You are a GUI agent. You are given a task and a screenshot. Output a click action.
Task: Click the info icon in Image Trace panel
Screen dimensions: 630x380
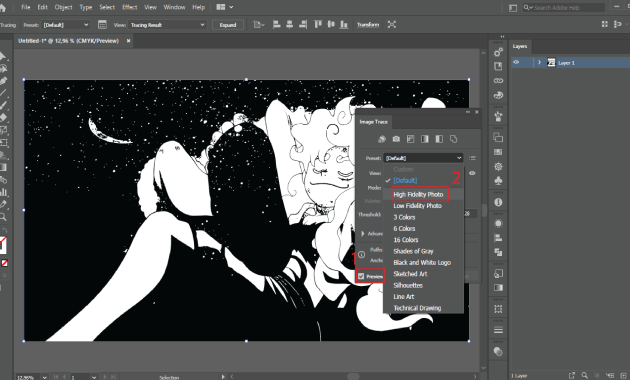[362, 254]
